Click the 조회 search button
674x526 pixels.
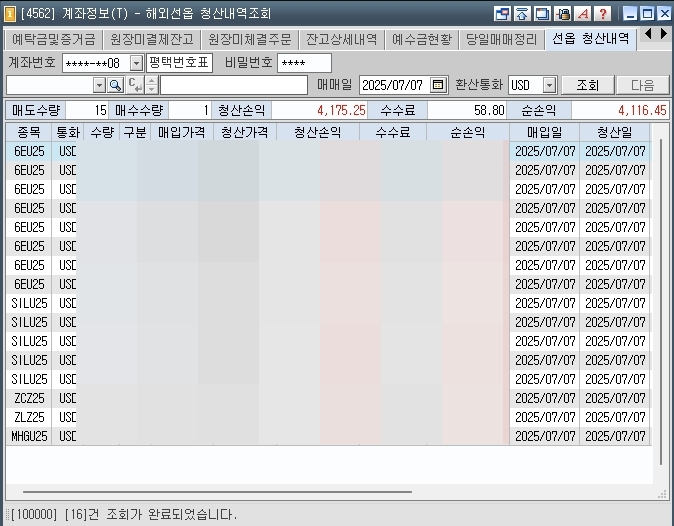(588, 85)
